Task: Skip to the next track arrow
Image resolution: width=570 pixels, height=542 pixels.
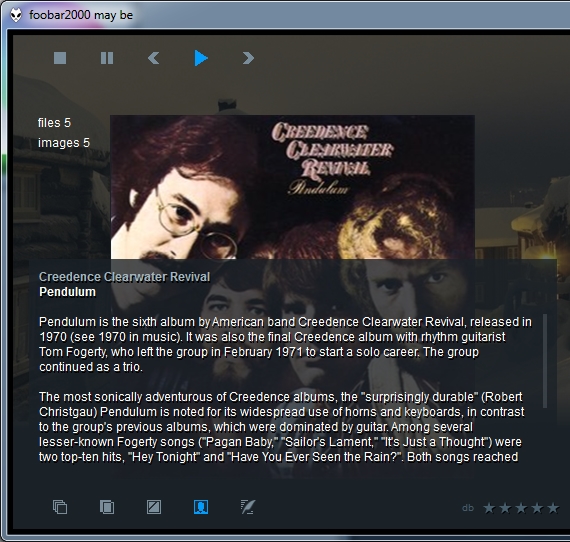Action: click(248, 58)
